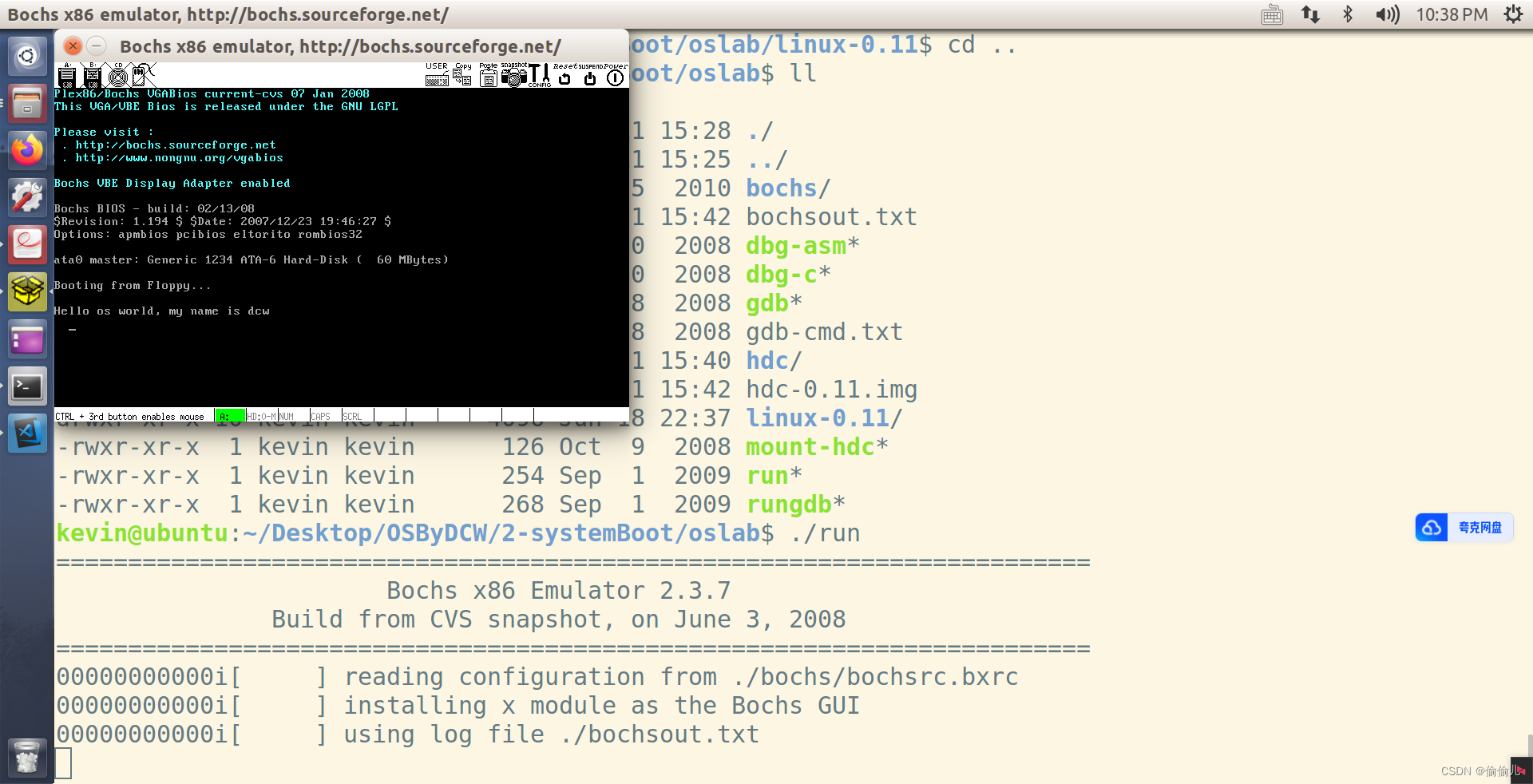The width and height of the screenshot is (1533, 784).
Task: Click the floppy A: drive icon in Bochs
Action: click(67, 77)
